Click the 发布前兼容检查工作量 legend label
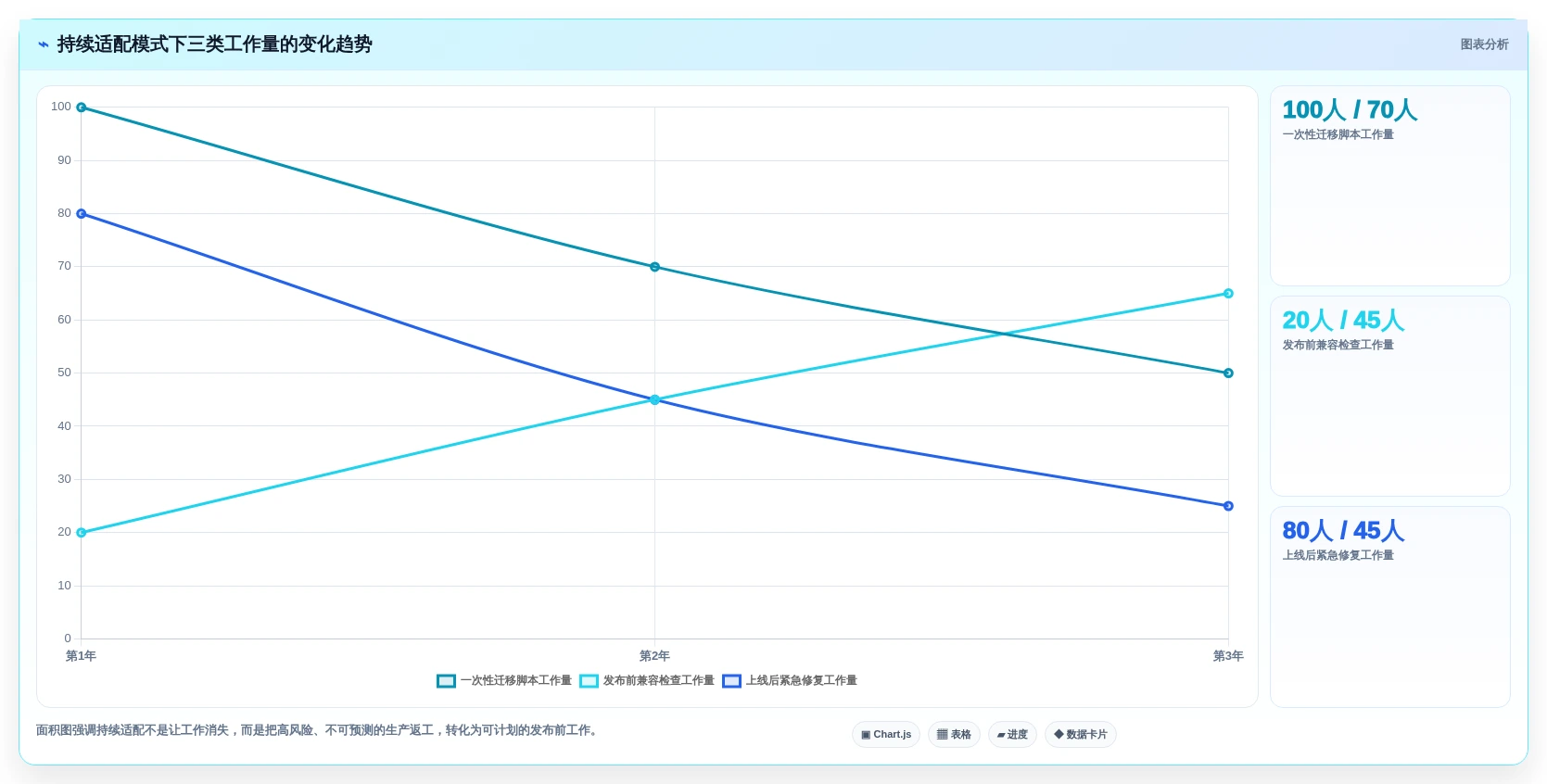1547x784 pixels. (659, 680)
